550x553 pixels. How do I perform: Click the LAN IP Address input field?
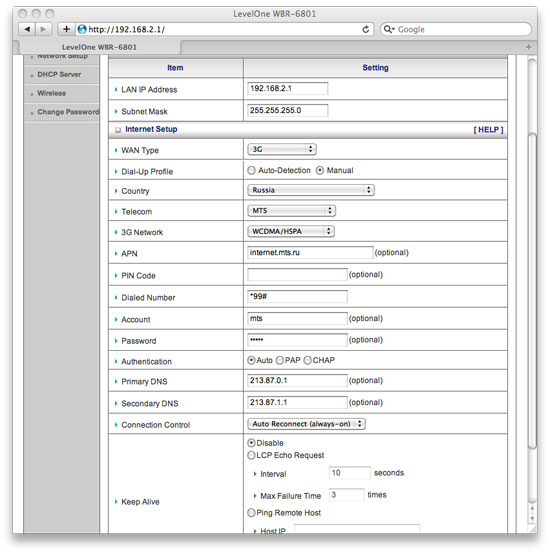(288, 89)
